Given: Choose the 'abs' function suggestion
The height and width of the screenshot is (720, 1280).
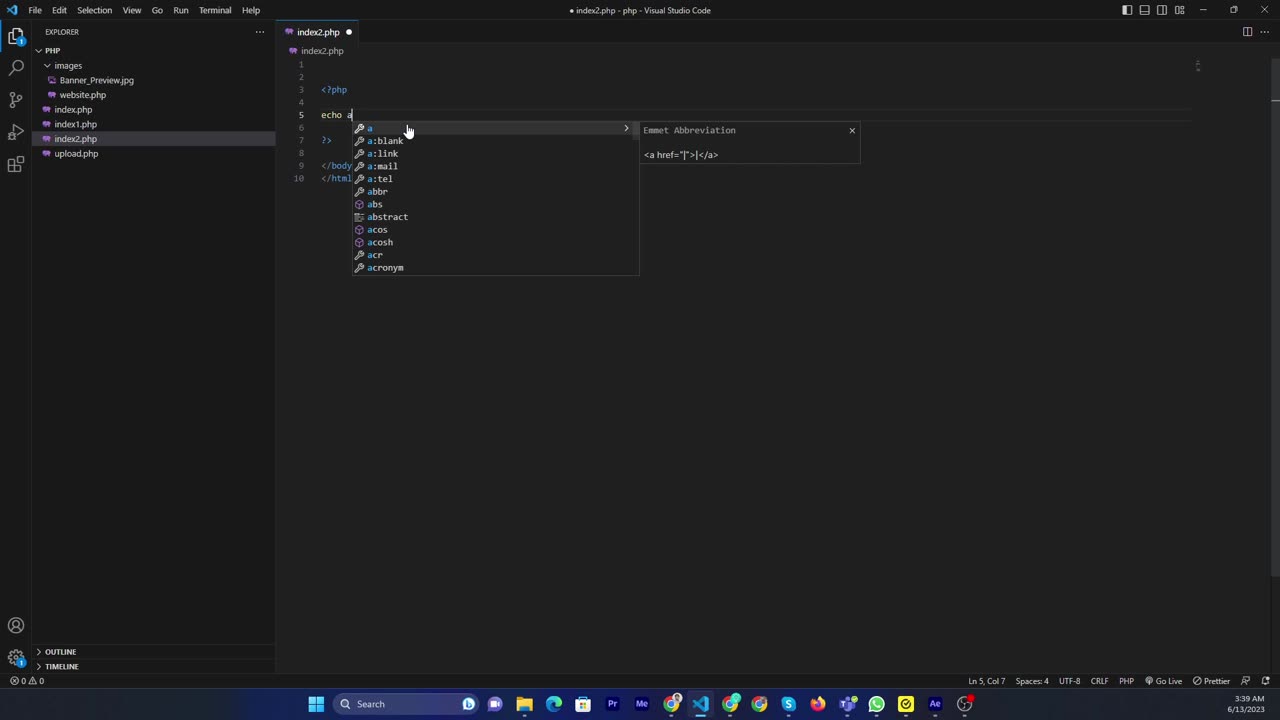Looking at the screenshot, I should 495,204.
